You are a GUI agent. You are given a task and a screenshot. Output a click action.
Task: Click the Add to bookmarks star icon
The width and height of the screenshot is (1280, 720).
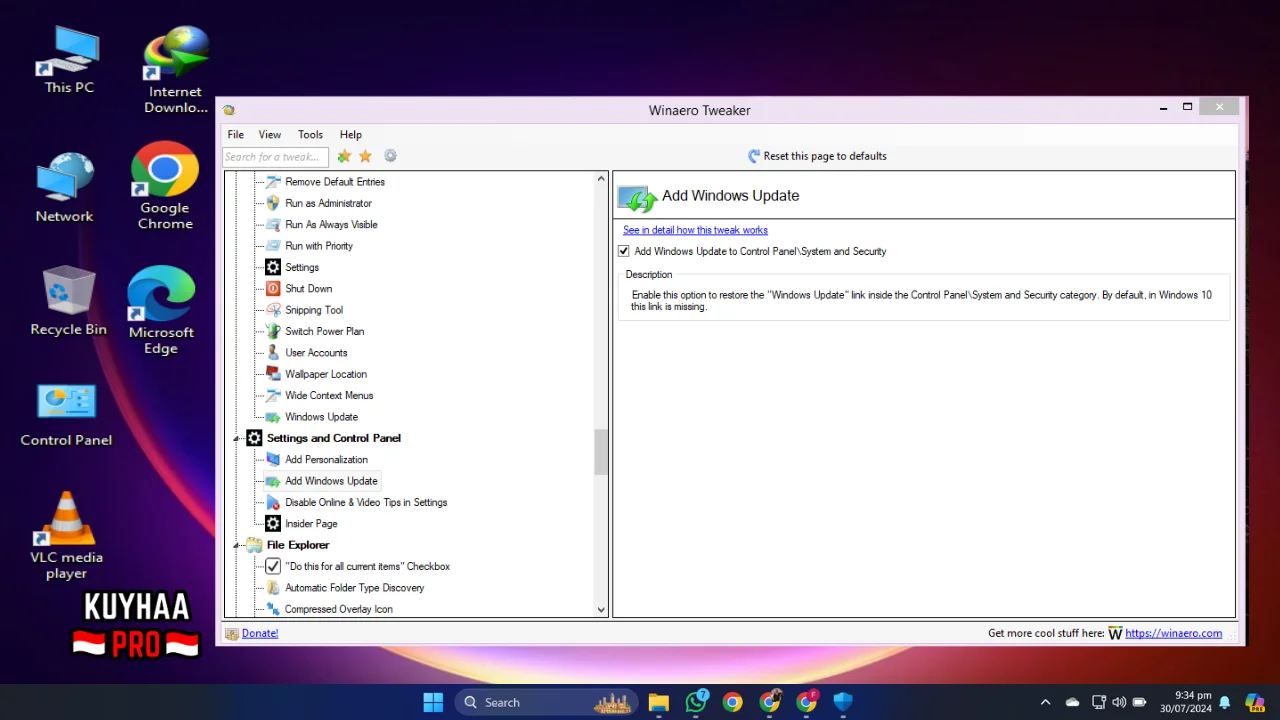pyautogui.click(x=344, y=156)
